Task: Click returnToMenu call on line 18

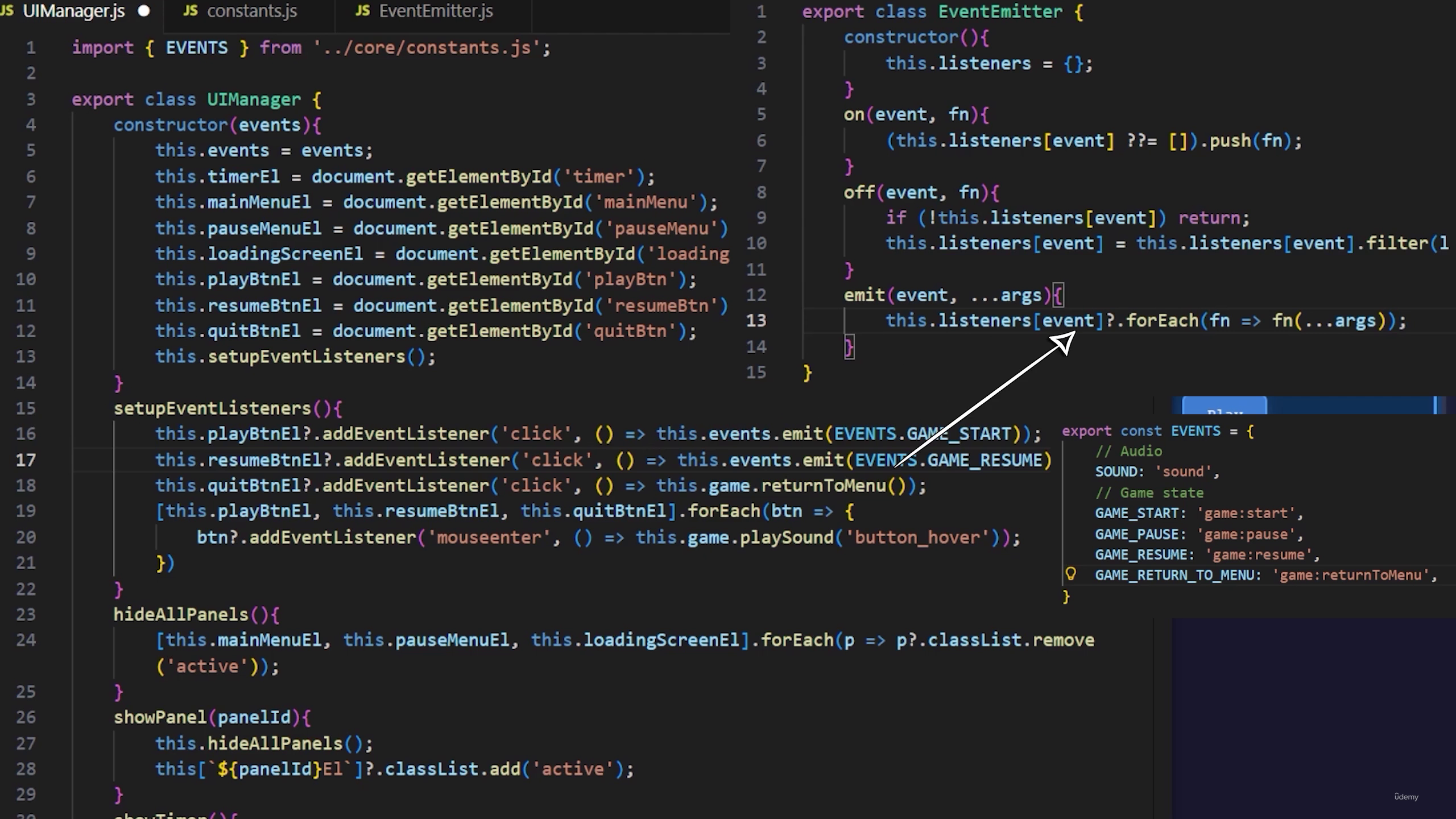Action: point(824,486)
